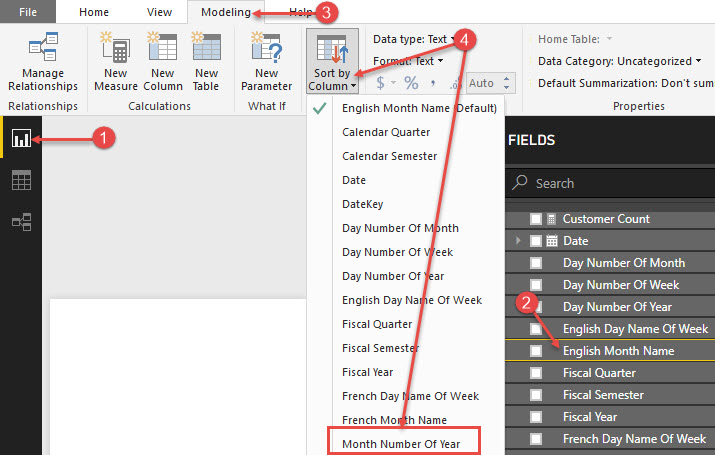Select Date in sort menu

[406, 180]
